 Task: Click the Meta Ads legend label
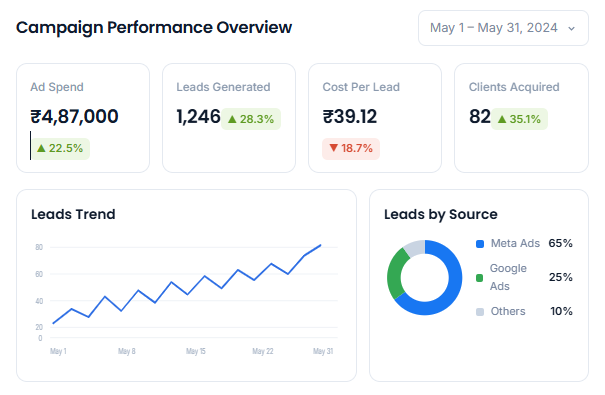coord(515,243)
